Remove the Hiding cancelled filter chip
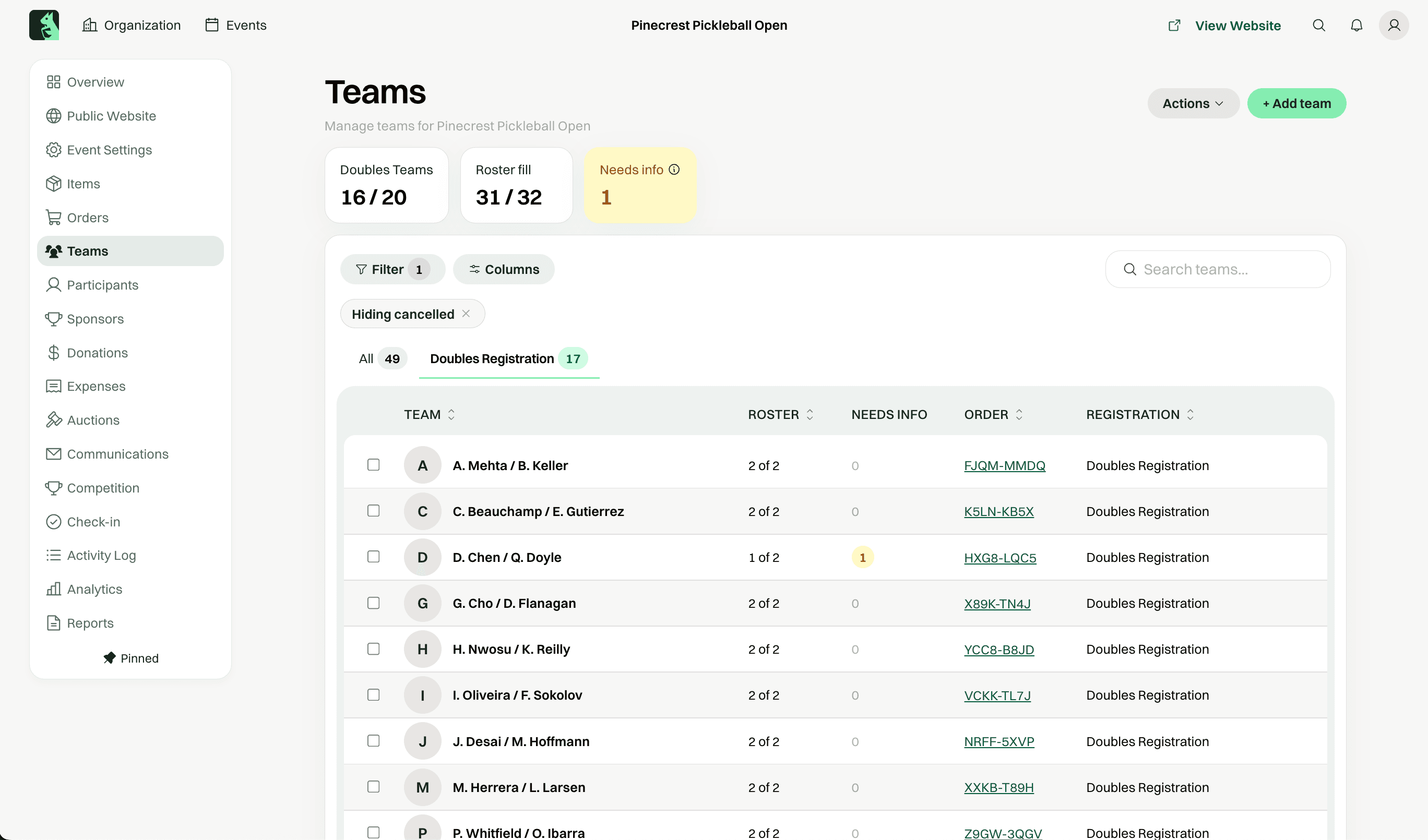This screenshot has height=840, width=1428. (x=466, y=313)
